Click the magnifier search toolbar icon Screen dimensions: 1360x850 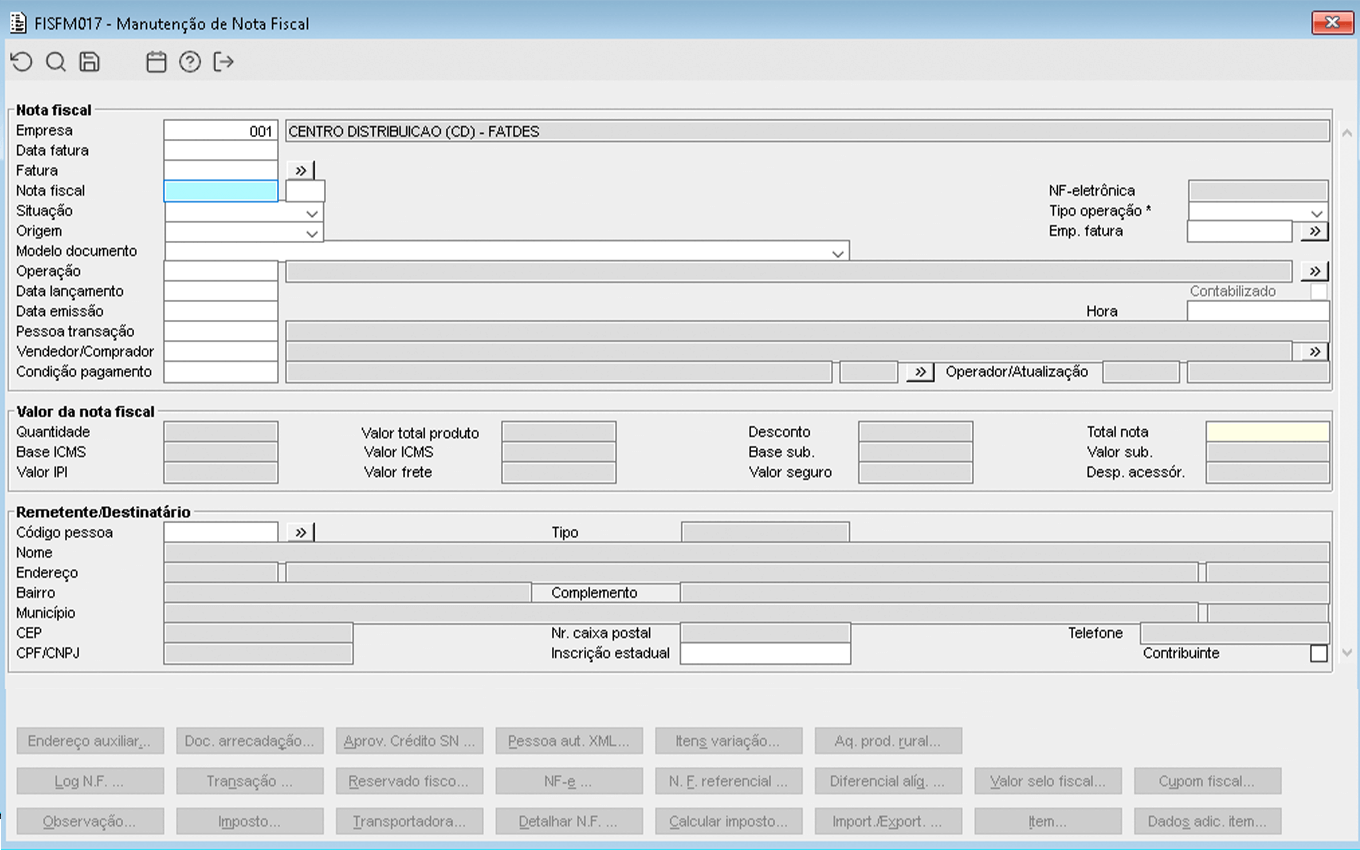(x=56, y=62)
